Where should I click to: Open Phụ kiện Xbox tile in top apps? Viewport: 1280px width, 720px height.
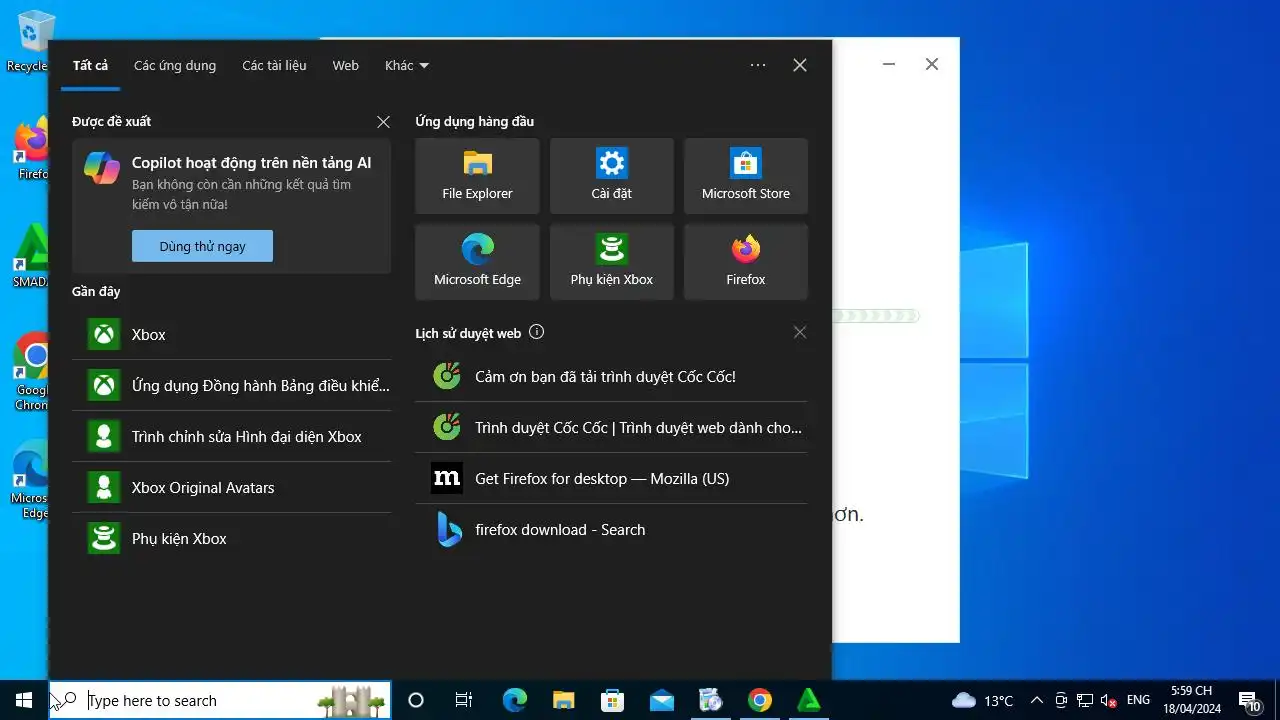pos(611,262)
